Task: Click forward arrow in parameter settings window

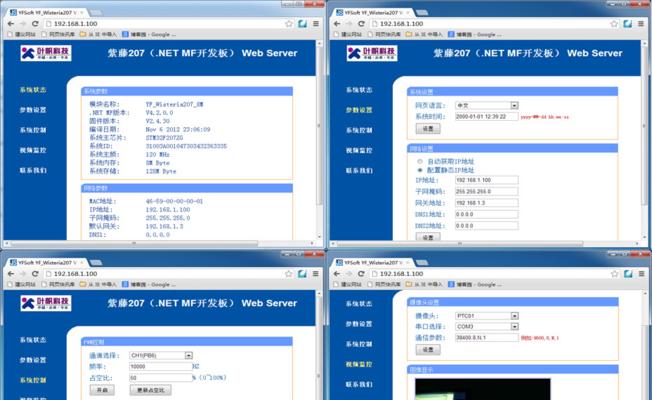Action: (349, 24)
